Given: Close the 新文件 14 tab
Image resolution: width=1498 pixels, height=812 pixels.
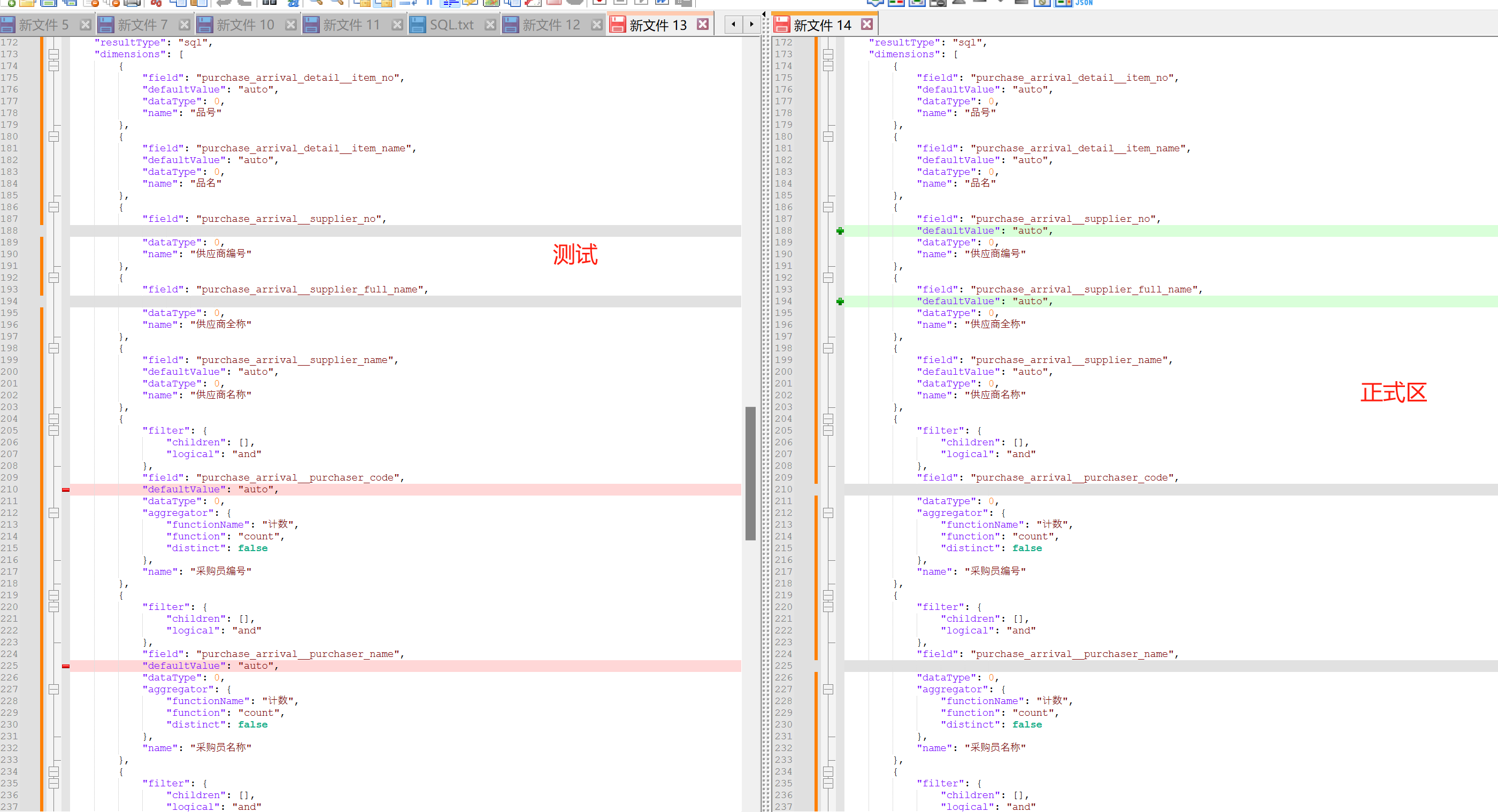Looking at the screenshot, I should tap(866, 25).
